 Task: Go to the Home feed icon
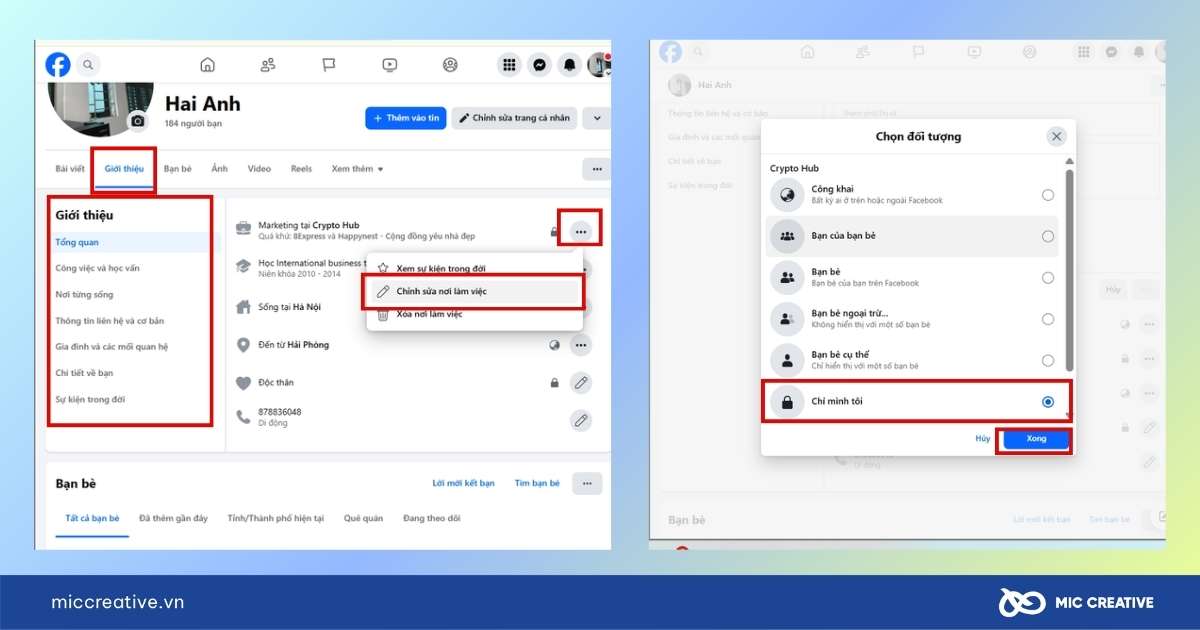pos(207,65)
